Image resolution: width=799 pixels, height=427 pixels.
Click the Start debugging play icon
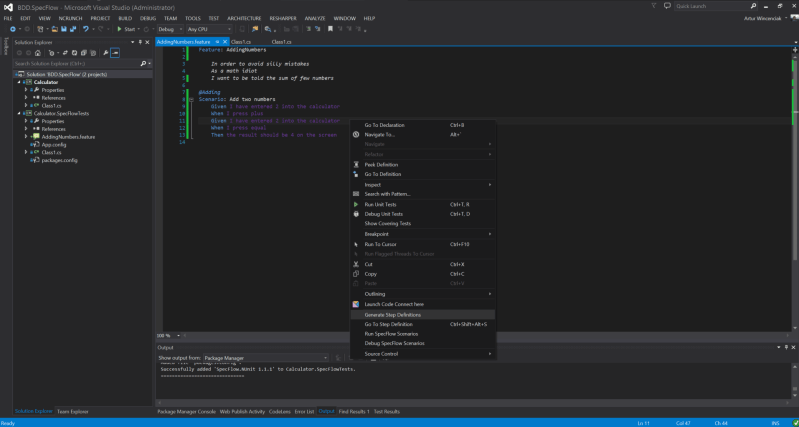point(119,29)
